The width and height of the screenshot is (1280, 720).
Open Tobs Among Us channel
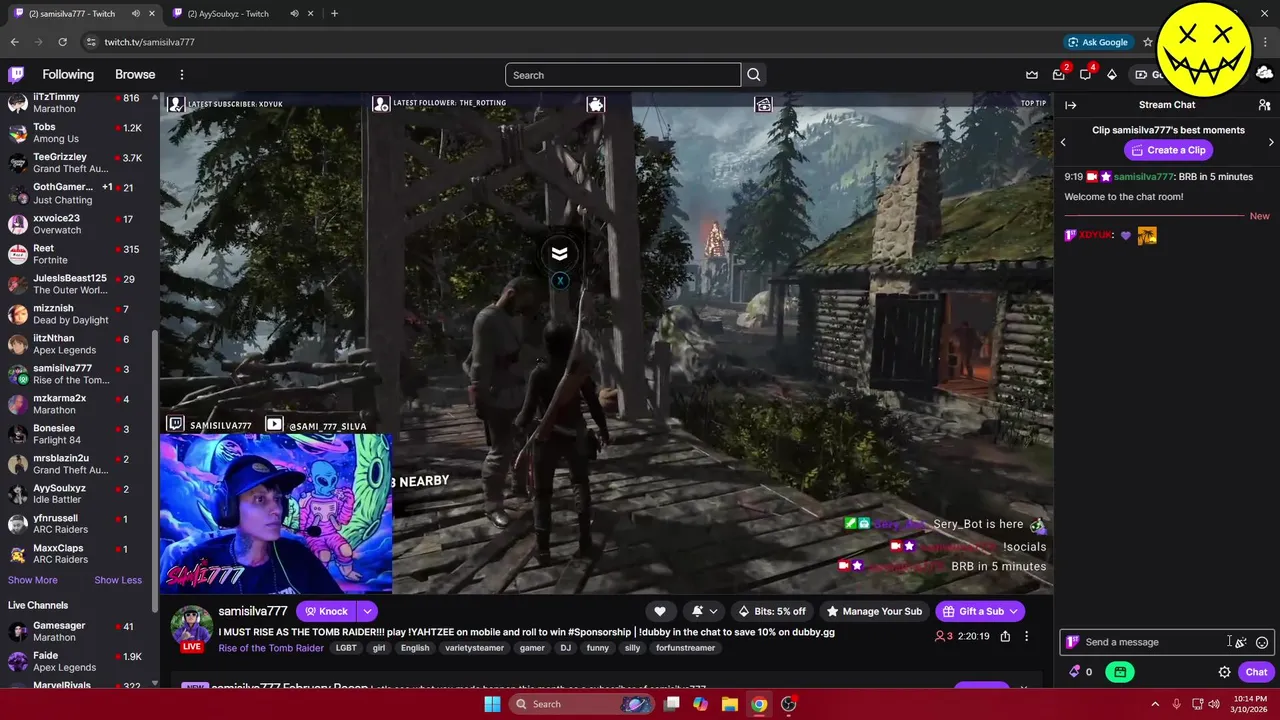tap(79, 133)
